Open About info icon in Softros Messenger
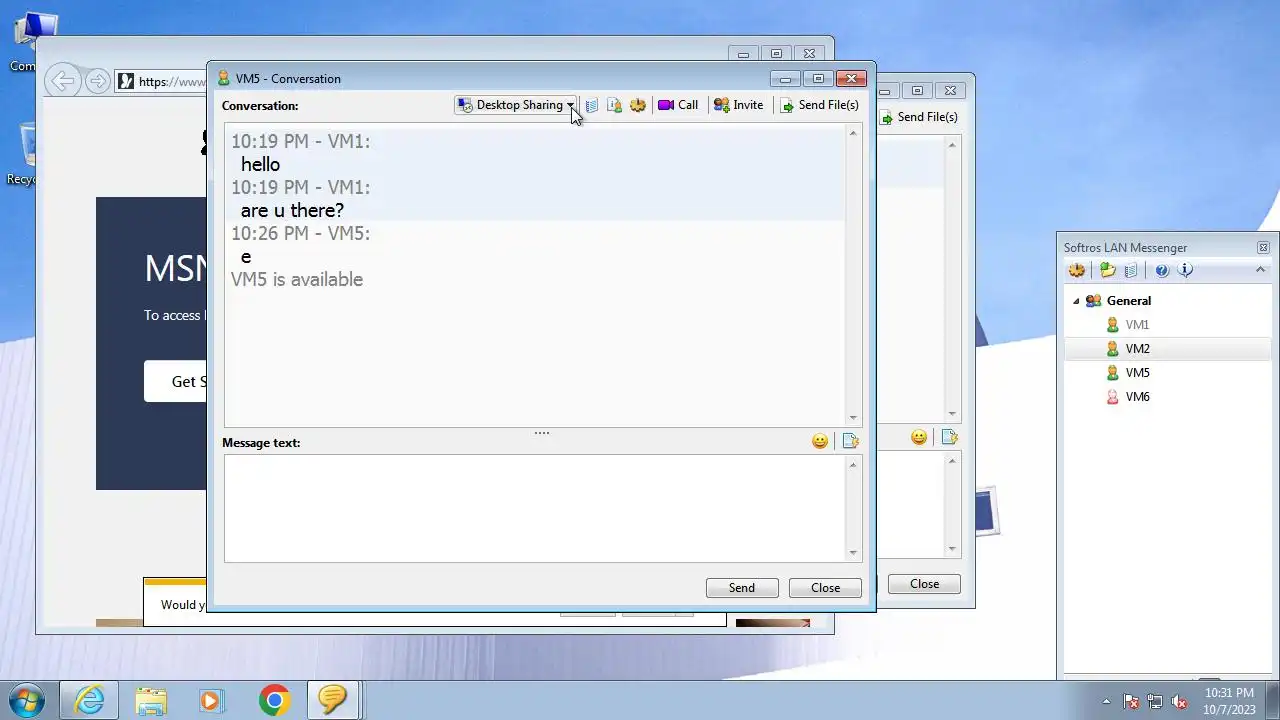 (1185, 270)
